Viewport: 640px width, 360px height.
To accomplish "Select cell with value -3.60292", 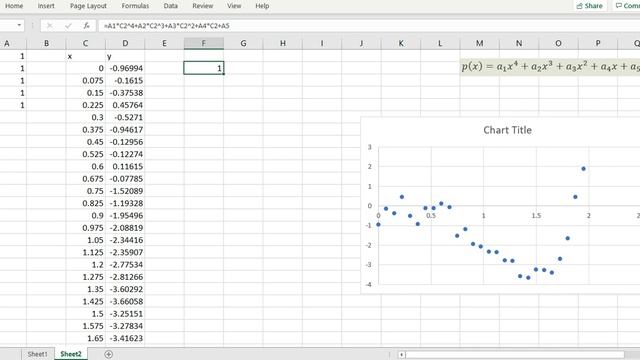I will (x=125, y=289).
